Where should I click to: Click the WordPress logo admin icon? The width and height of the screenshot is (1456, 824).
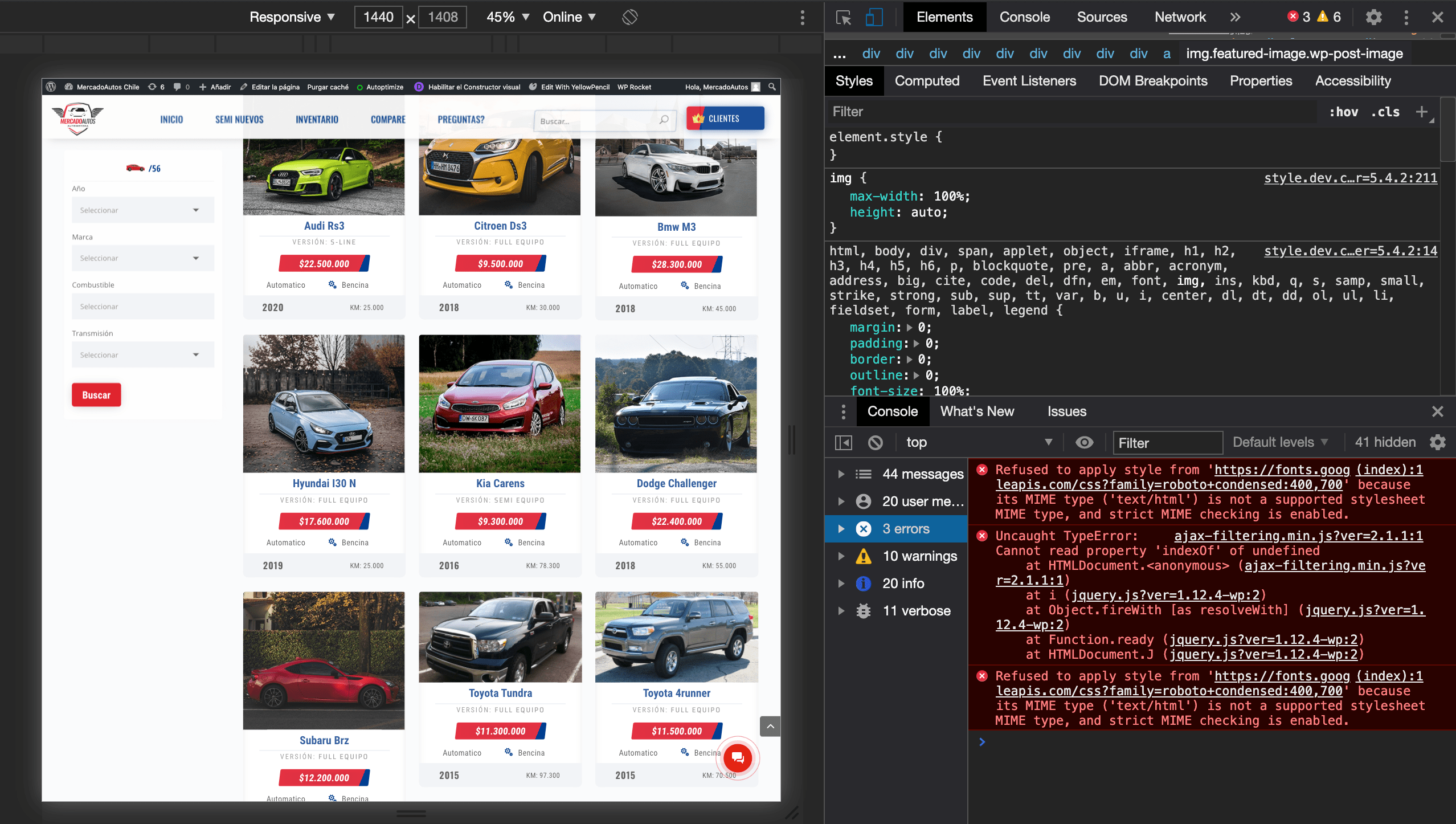(51, 87)
